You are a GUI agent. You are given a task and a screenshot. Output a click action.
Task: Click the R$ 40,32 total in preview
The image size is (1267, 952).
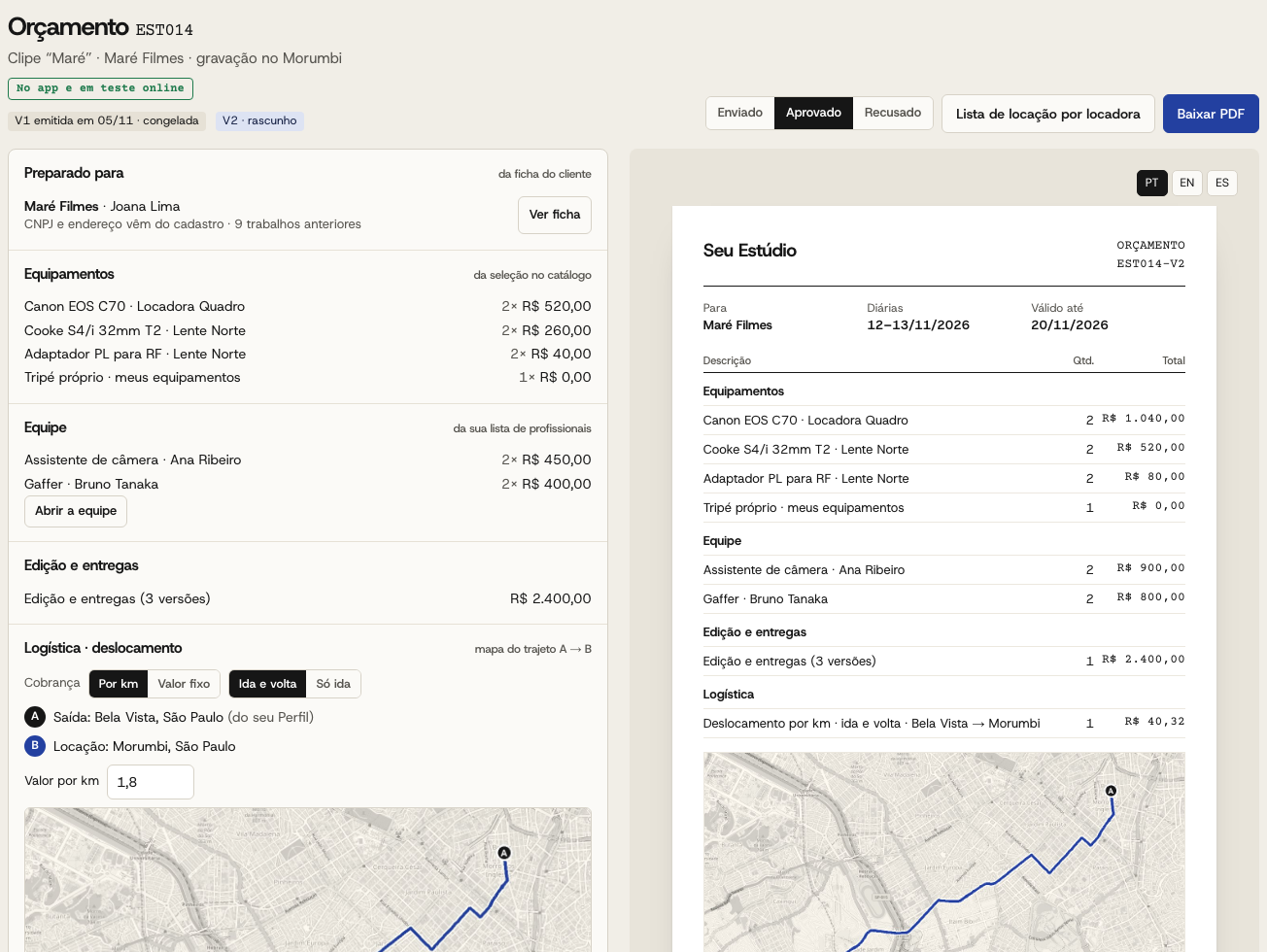(x=1154, y=722)
